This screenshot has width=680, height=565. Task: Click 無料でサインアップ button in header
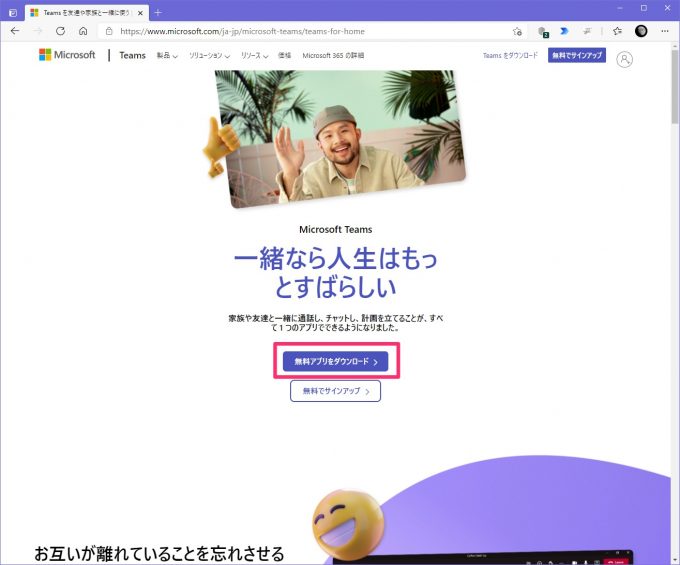coord(577,56)
